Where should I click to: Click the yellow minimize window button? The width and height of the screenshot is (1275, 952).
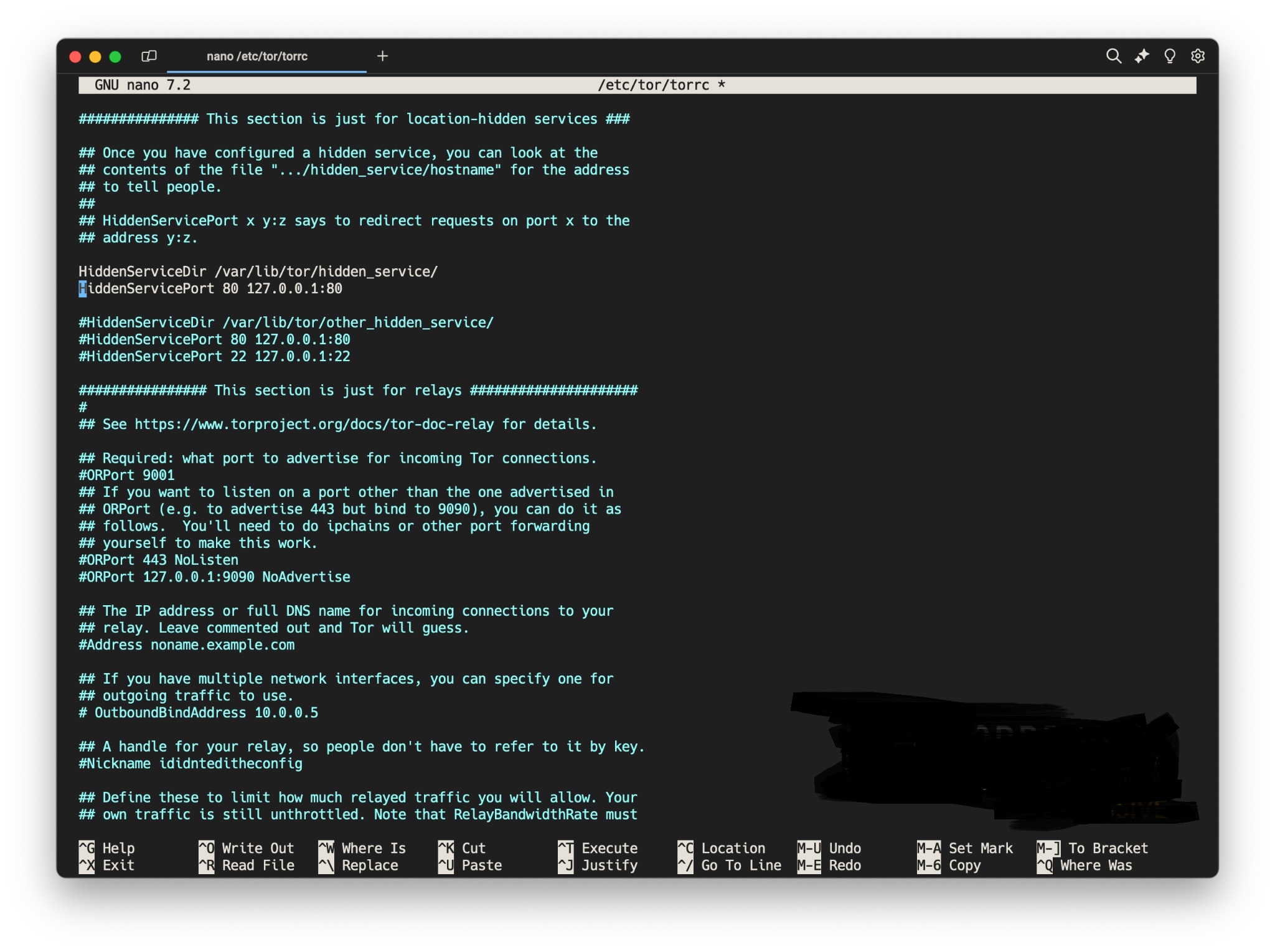click(95, 57)
